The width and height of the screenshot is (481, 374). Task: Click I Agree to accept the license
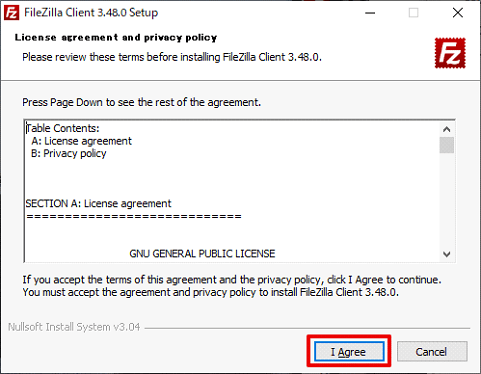pyautogui.click(x=348, y=352)
